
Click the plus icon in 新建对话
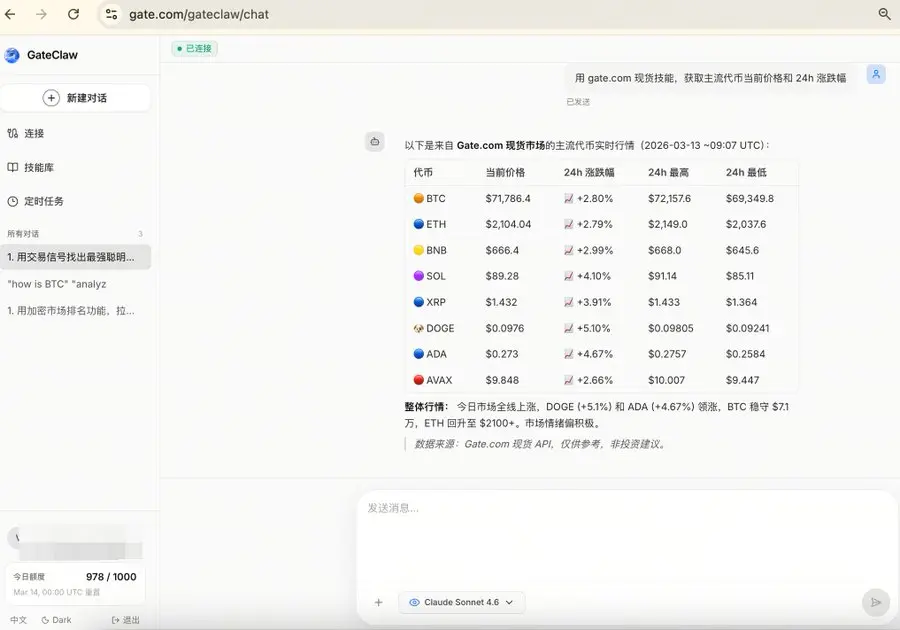click(51, 98)
